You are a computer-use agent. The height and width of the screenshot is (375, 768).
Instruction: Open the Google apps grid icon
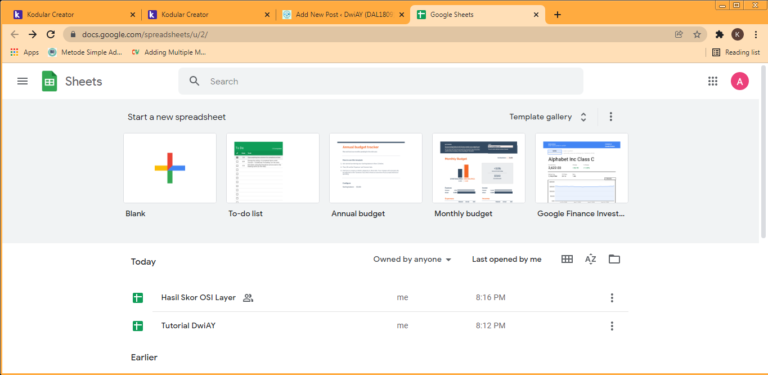pos(713,81)
